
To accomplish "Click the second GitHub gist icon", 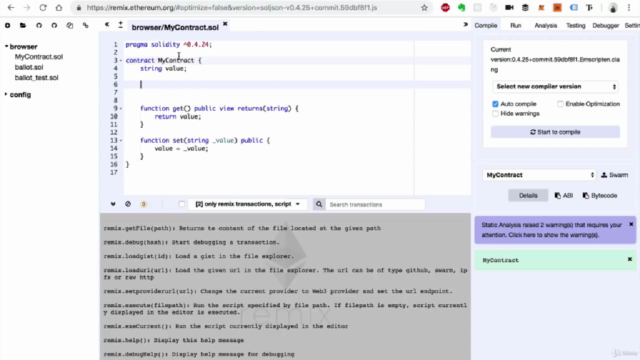I will click(54, 25).
